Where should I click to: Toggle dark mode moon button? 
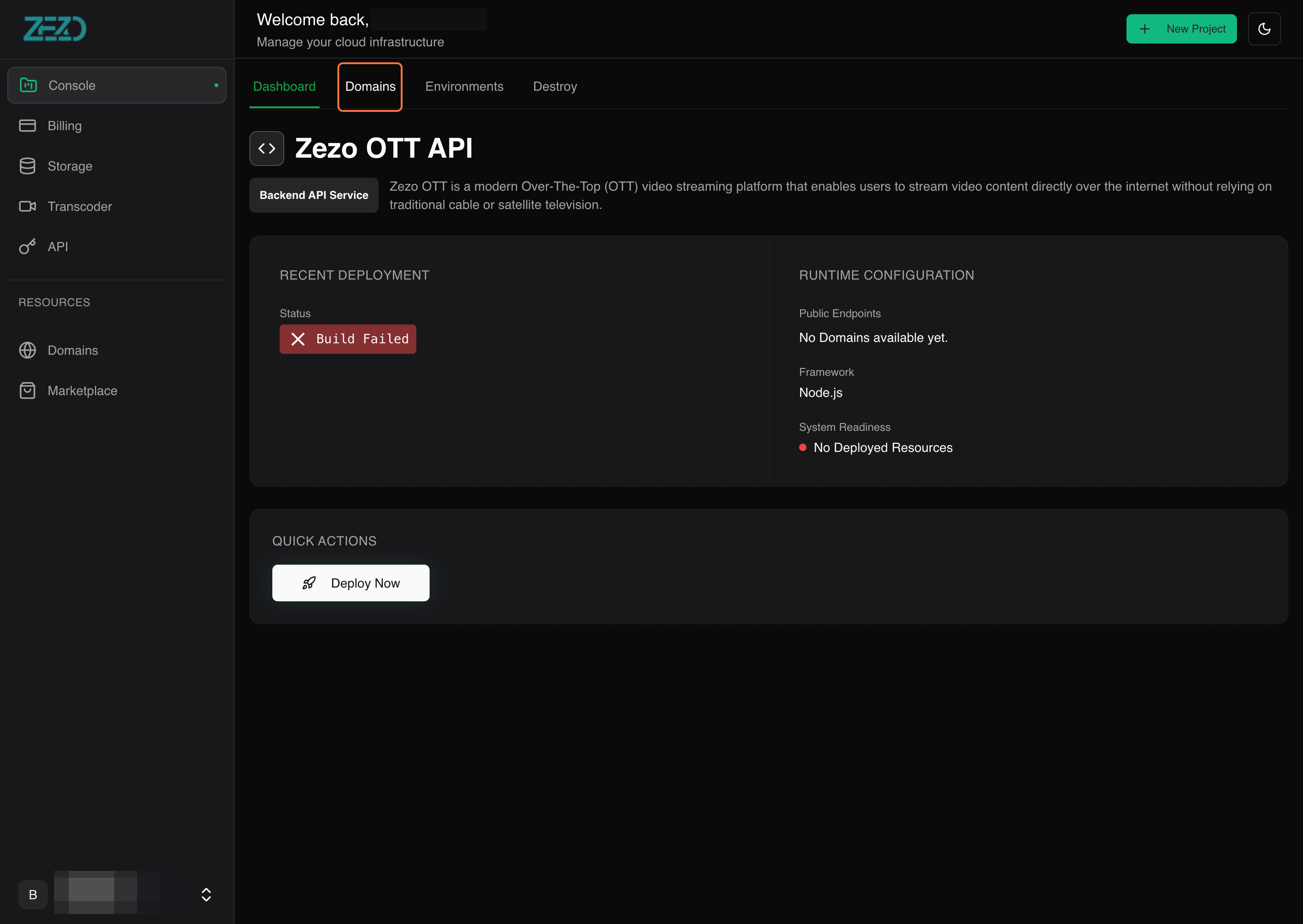[x=1264, y=29]
